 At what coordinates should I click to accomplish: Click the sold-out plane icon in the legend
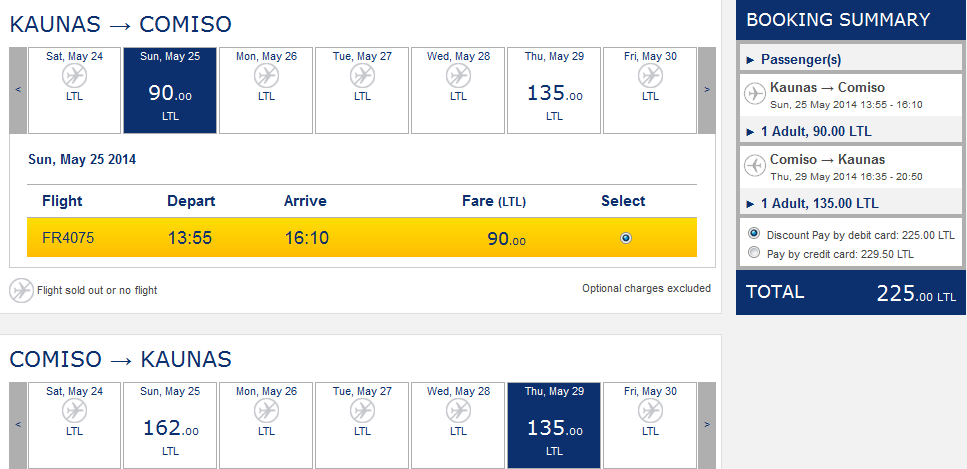click(x=22, y=290)
